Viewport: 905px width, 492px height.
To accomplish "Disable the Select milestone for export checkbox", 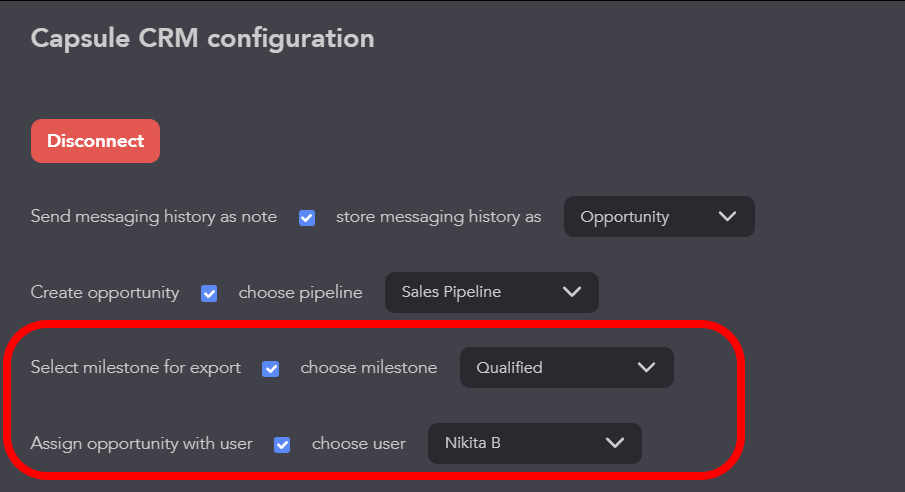I will pyautogui.click(x=271, y=368).
